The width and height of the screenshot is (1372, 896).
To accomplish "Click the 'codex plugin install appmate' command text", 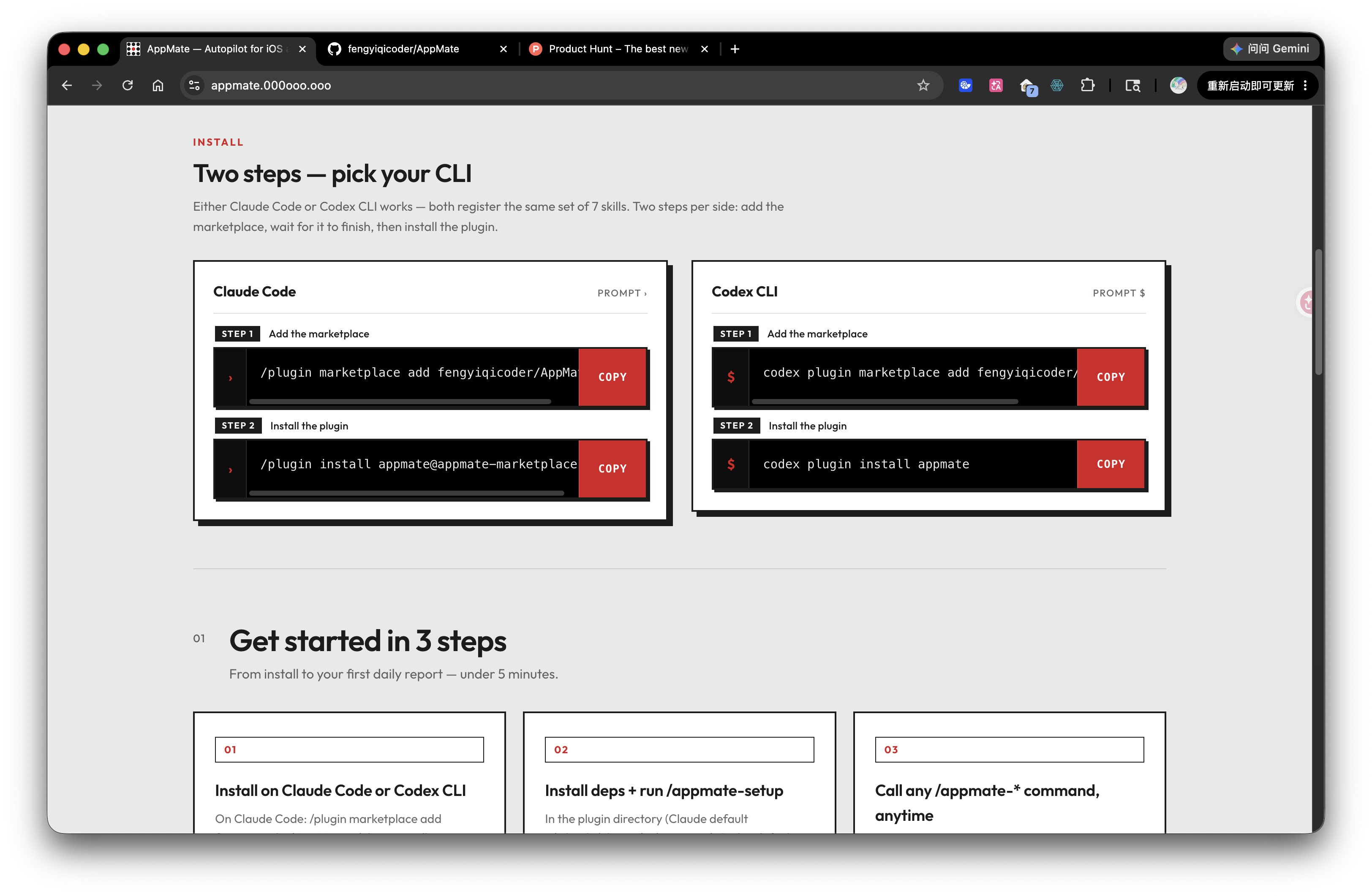I will point(866,464).
